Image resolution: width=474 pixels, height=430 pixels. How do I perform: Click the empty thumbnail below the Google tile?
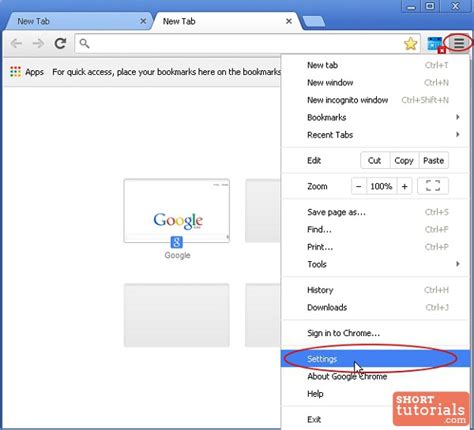tap(177, 315)
